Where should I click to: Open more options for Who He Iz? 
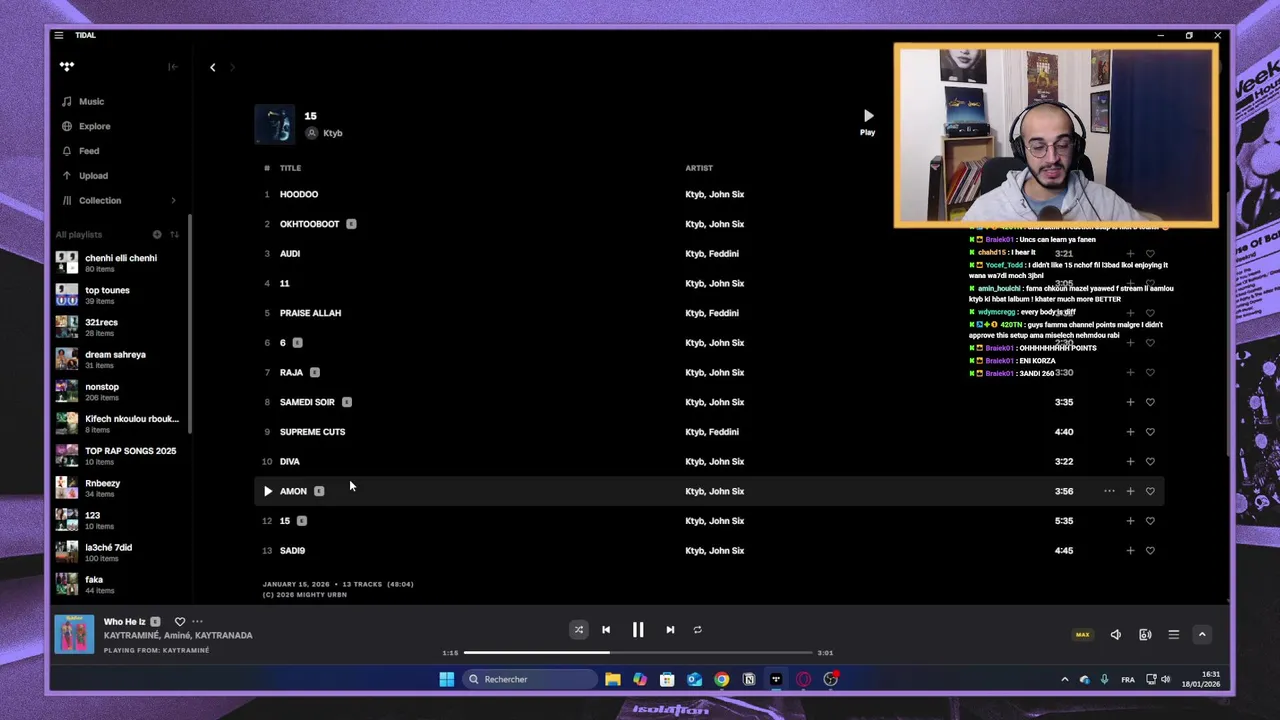[197, 622]
